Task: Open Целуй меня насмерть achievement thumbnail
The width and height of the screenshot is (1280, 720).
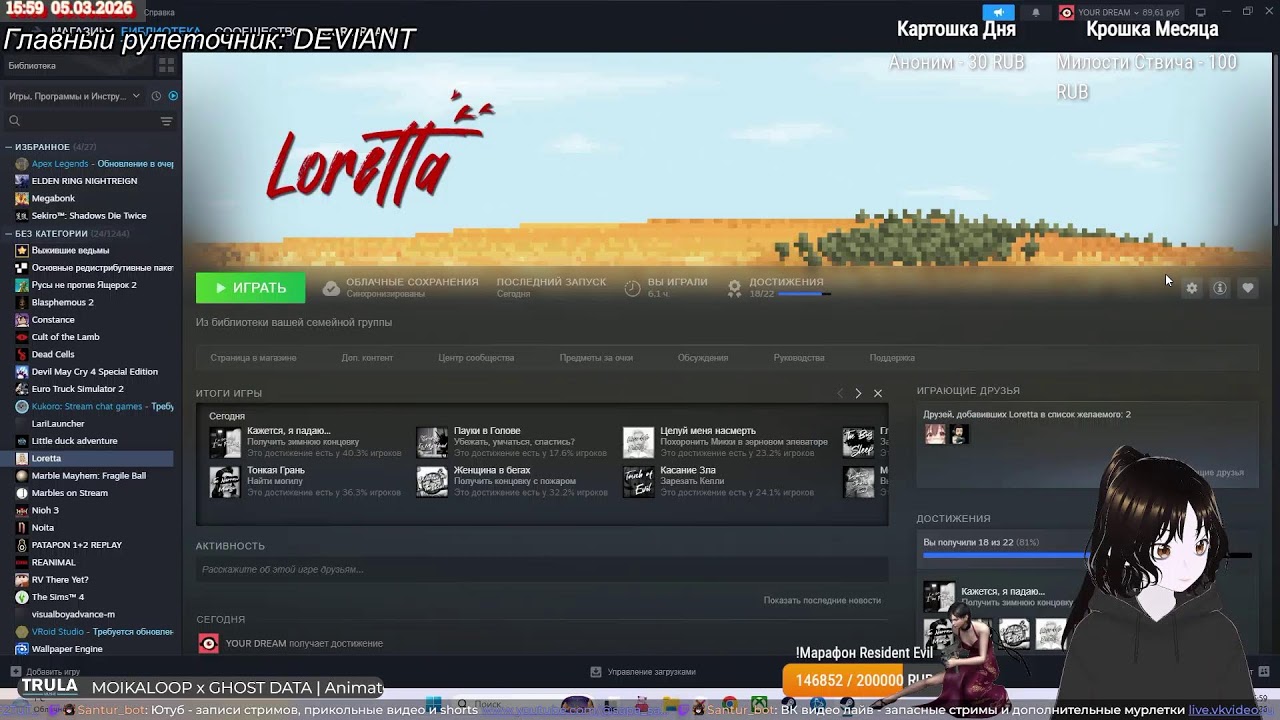Action: pyautogui.click(x=638, y=442)
